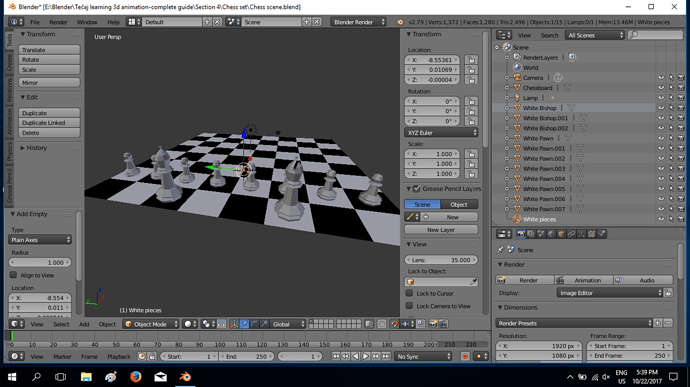Jump to the last frame

(386, 356)
